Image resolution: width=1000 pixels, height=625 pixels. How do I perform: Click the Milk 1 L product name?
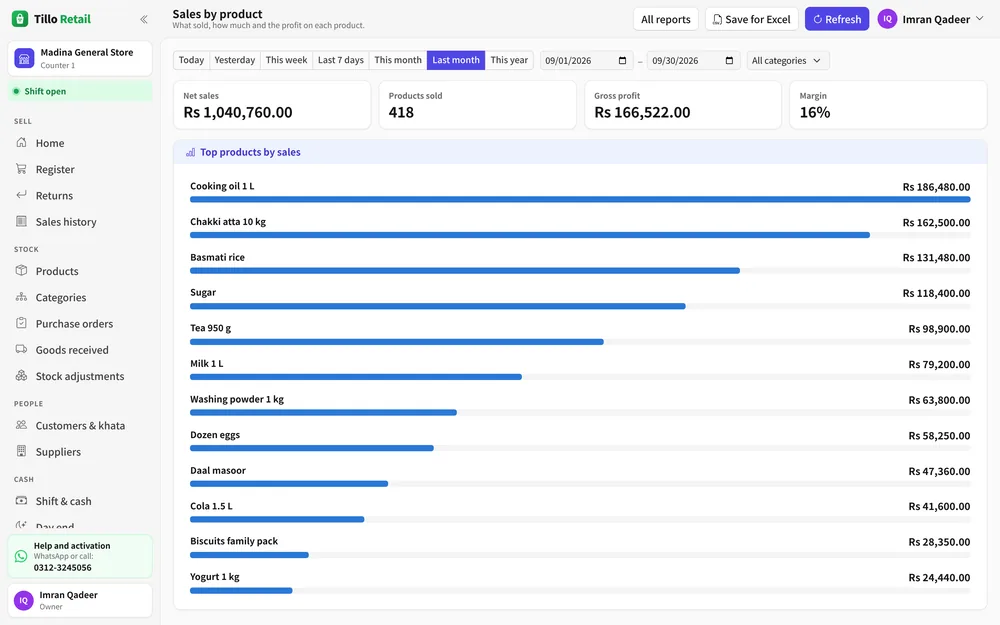point(207,364)
